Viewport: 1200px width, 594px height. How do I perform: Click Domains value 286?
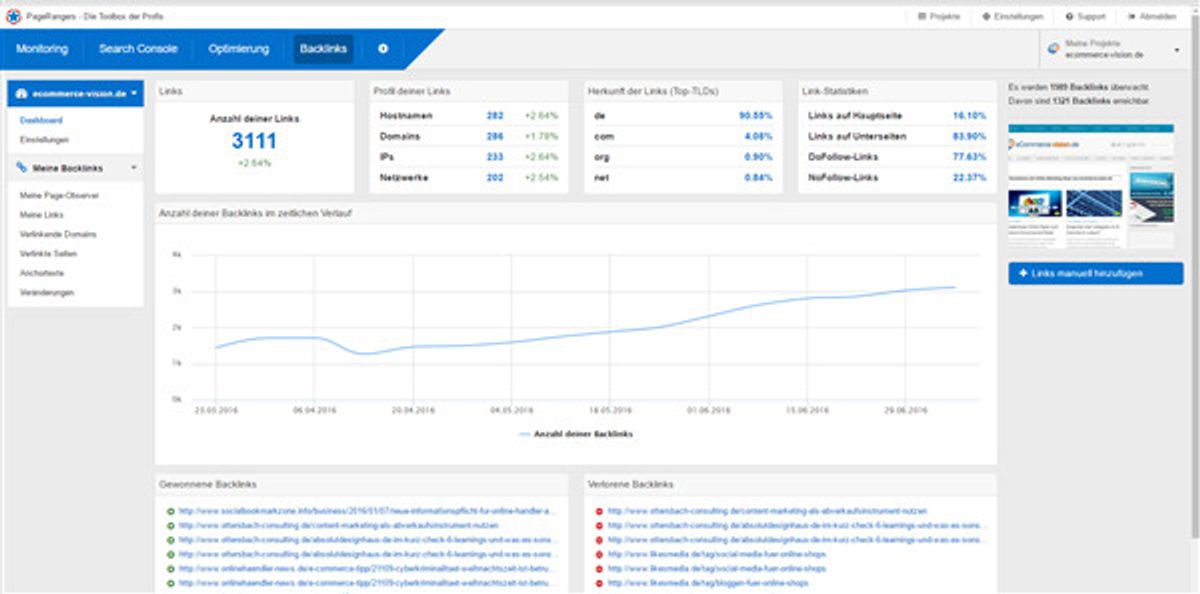pos(496,136)
